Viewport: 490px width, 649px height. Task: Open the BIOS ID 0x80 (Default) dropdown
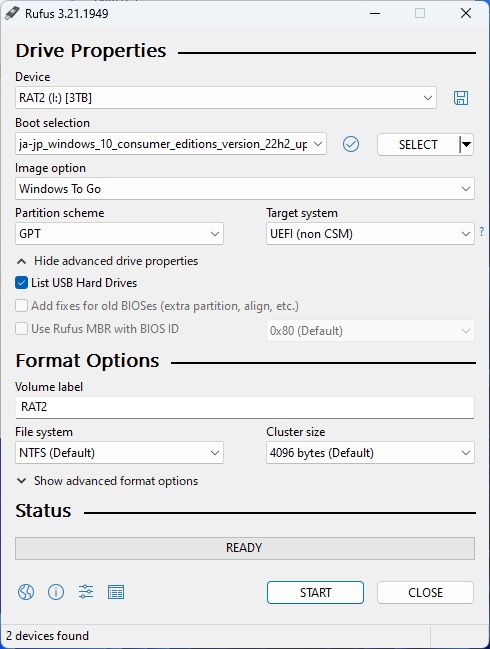click(370, 331)
